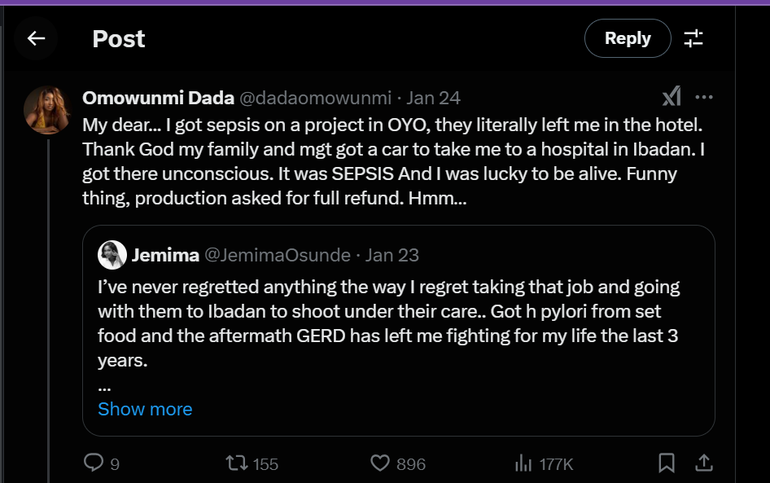Share the post via share icon
The width and height of the screenshot is (770, 483).
coord(703,463)
